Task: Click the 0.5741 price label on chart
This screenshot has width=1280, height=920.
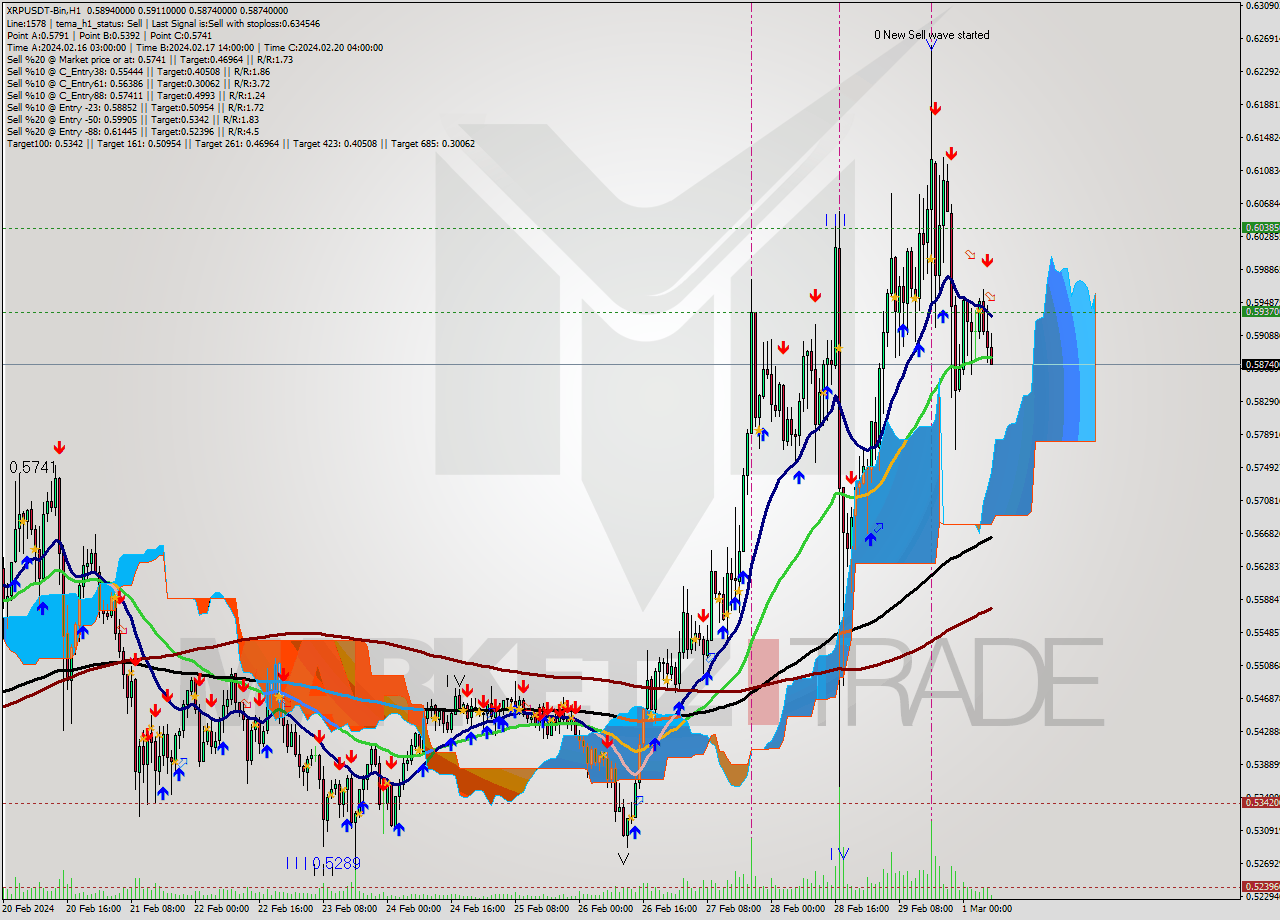Action: [33, 467]
